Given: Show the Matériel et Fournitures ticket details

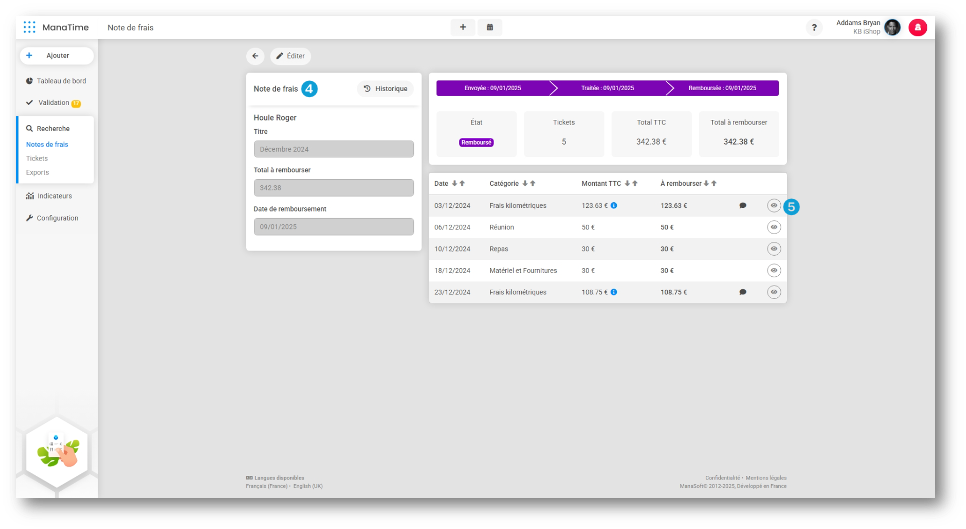Looking at the screenshot, I should pos(773,270).
